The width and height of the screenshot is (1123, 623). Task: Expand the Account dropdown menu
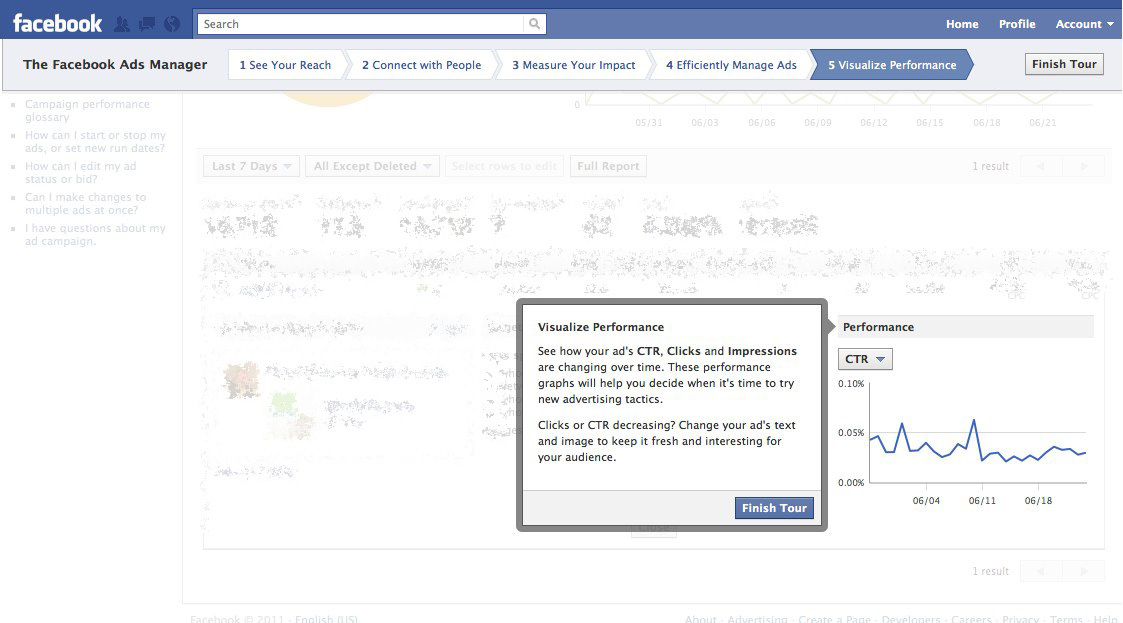[1084, 24]
